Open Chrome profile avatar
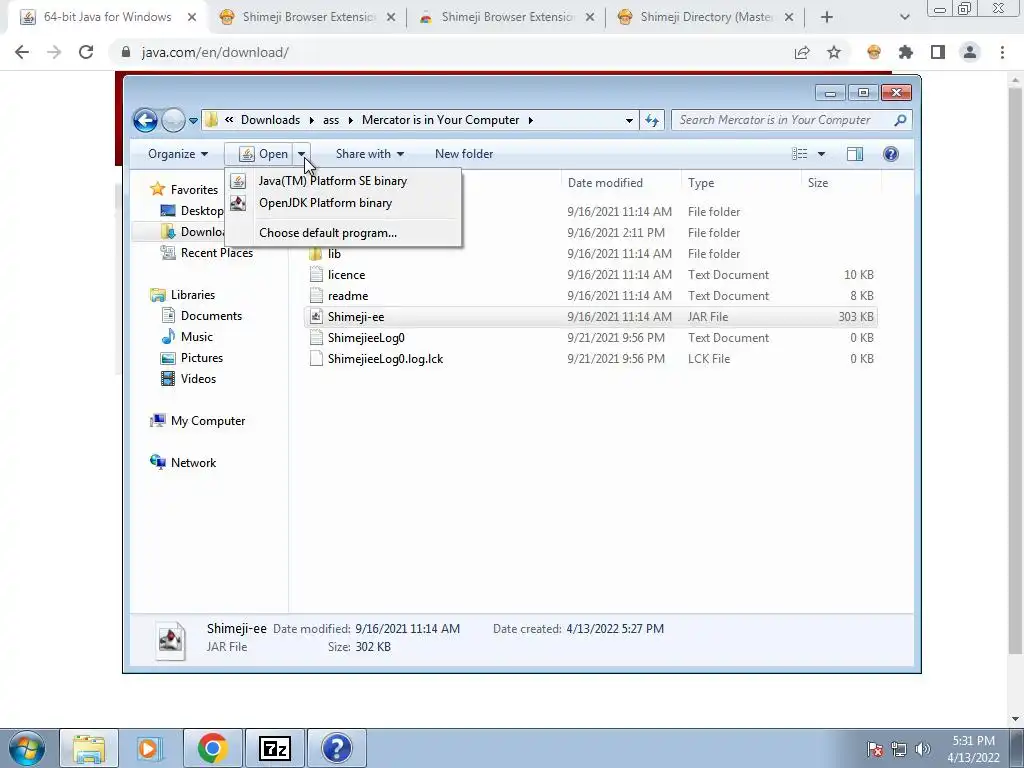Viewport: 1024px width, 768px height. [970, 52]
